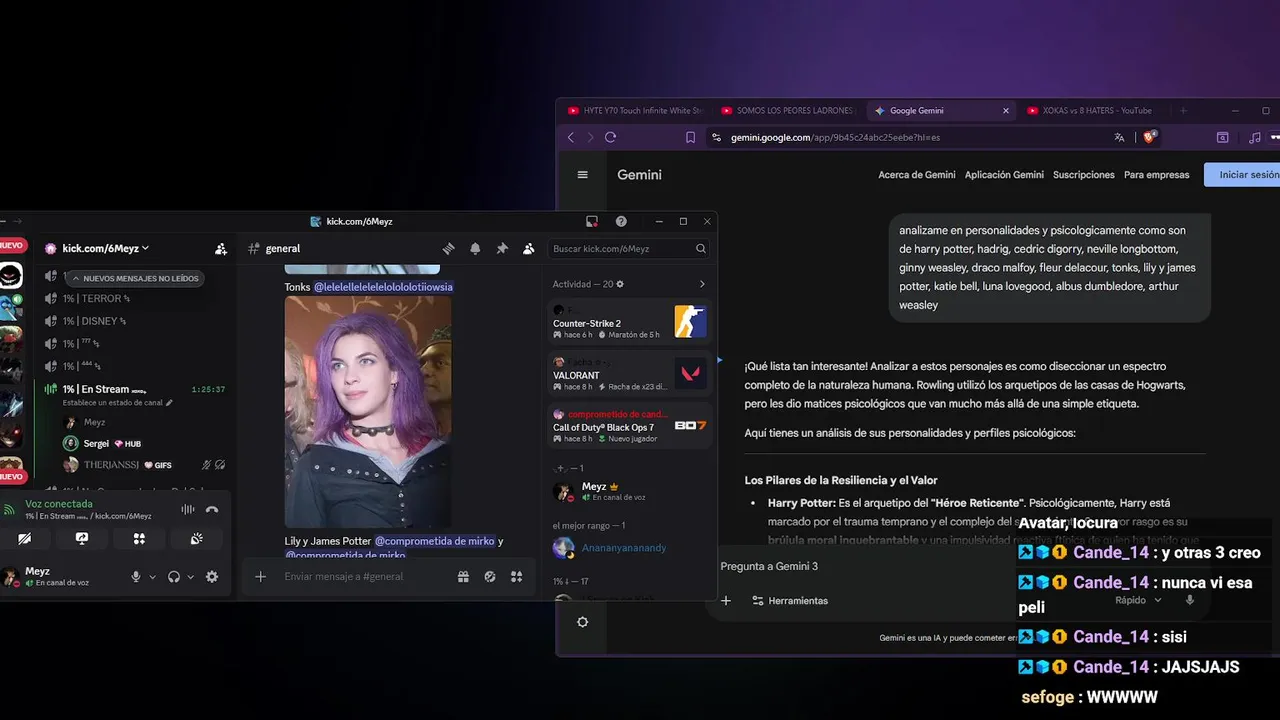This screenshot has width=1280, height=720.
Task: Open Discord user settings gear
Action: point(212,577)
